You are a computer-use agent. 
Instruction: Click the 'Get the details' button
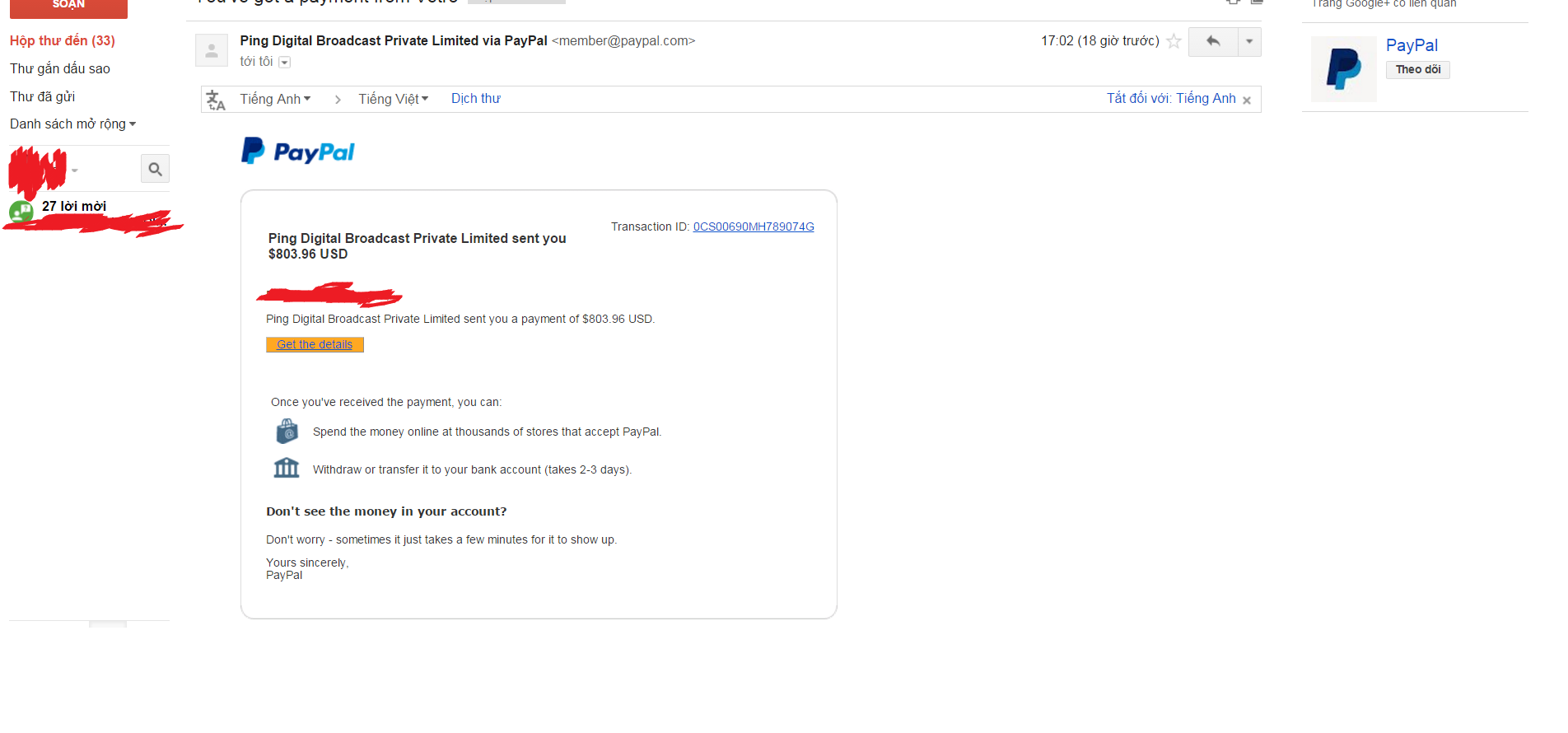coord(315,344)
